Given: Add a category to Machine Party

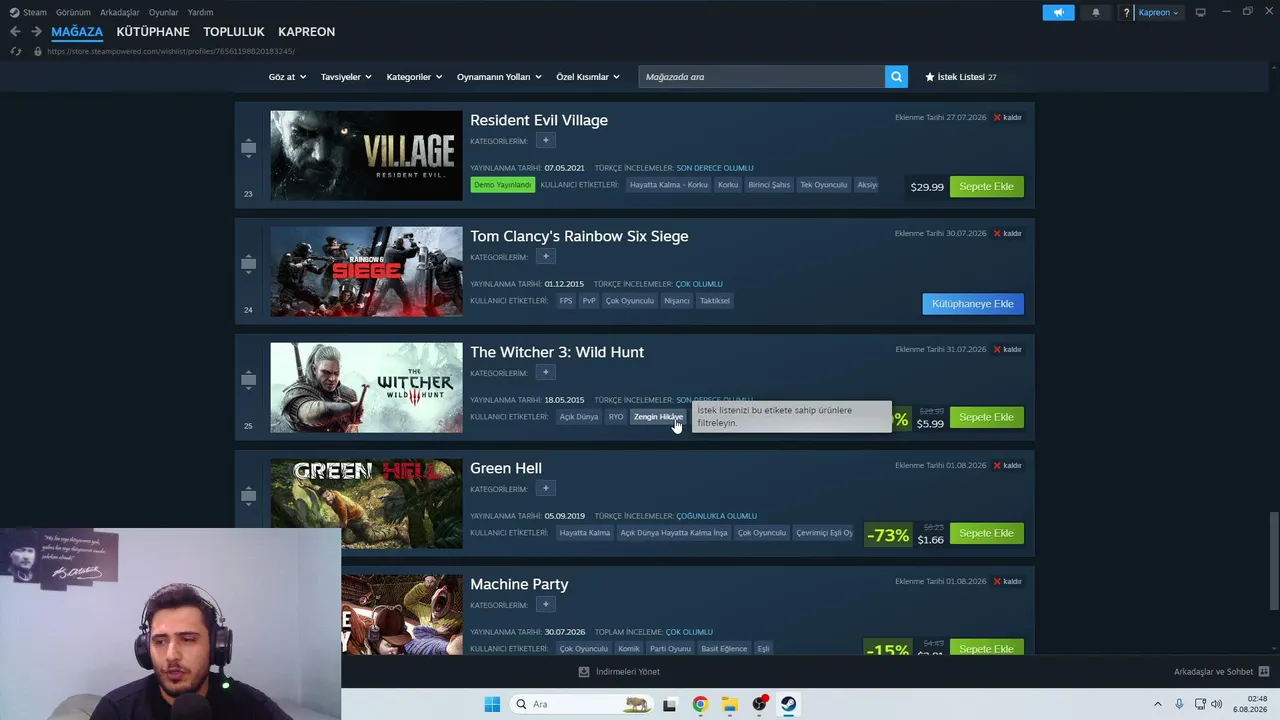Looking at the screenshot, I should coord(545,605).
